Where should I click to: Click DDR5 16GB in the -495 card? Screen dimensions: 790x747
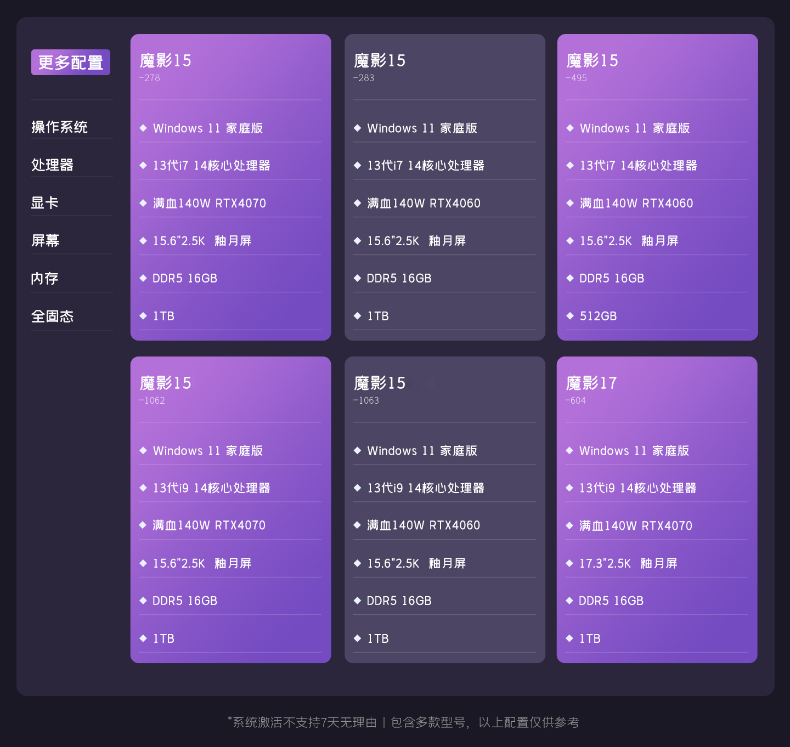[x=612, y=278]
